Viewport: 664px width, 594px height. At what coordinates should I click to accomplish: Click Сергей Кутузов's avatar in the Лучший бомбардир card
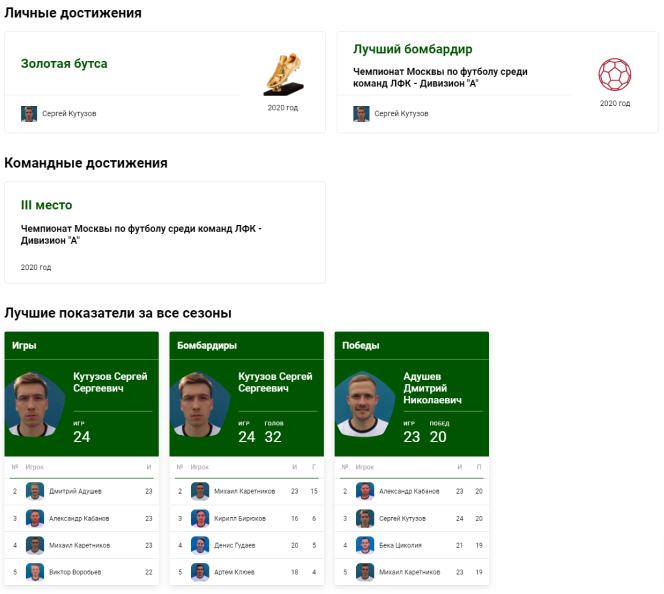[361, 114]
